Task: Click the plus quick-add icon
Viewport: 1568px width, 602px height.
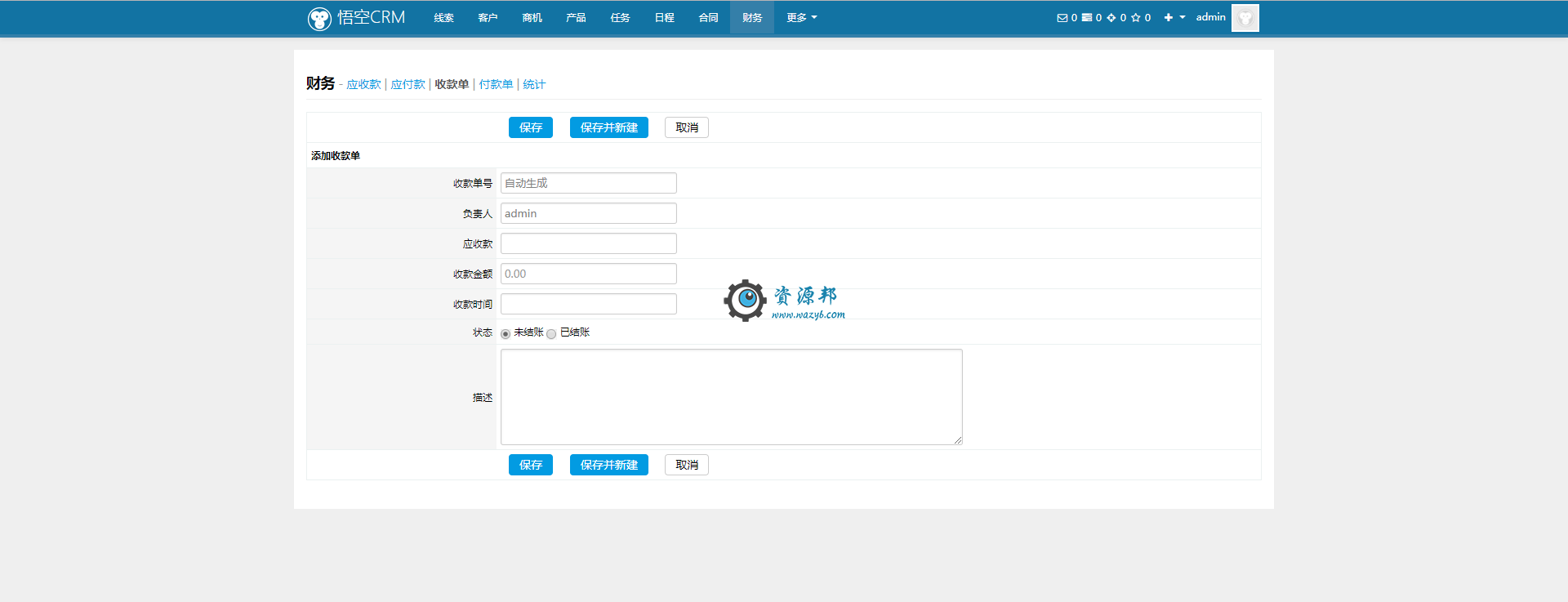Action: pyautogui.click(x=1169, y=17)
